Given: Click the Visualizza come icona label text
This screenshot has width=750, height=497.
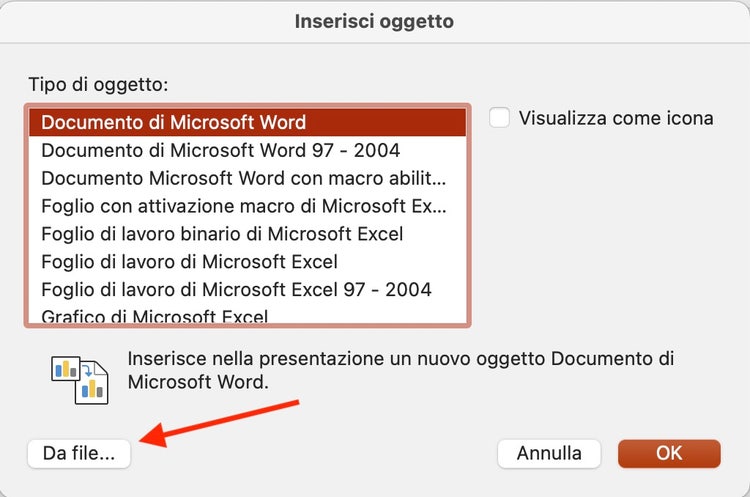Looking at the screenshot, I should [x=616, y=118].
